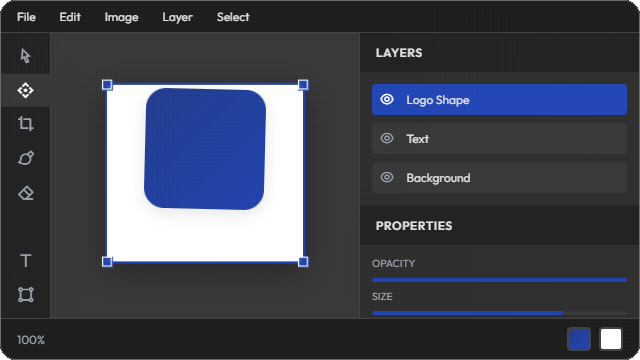
Task: Click the bottom-left selection handle
Action: coord(107,262)
